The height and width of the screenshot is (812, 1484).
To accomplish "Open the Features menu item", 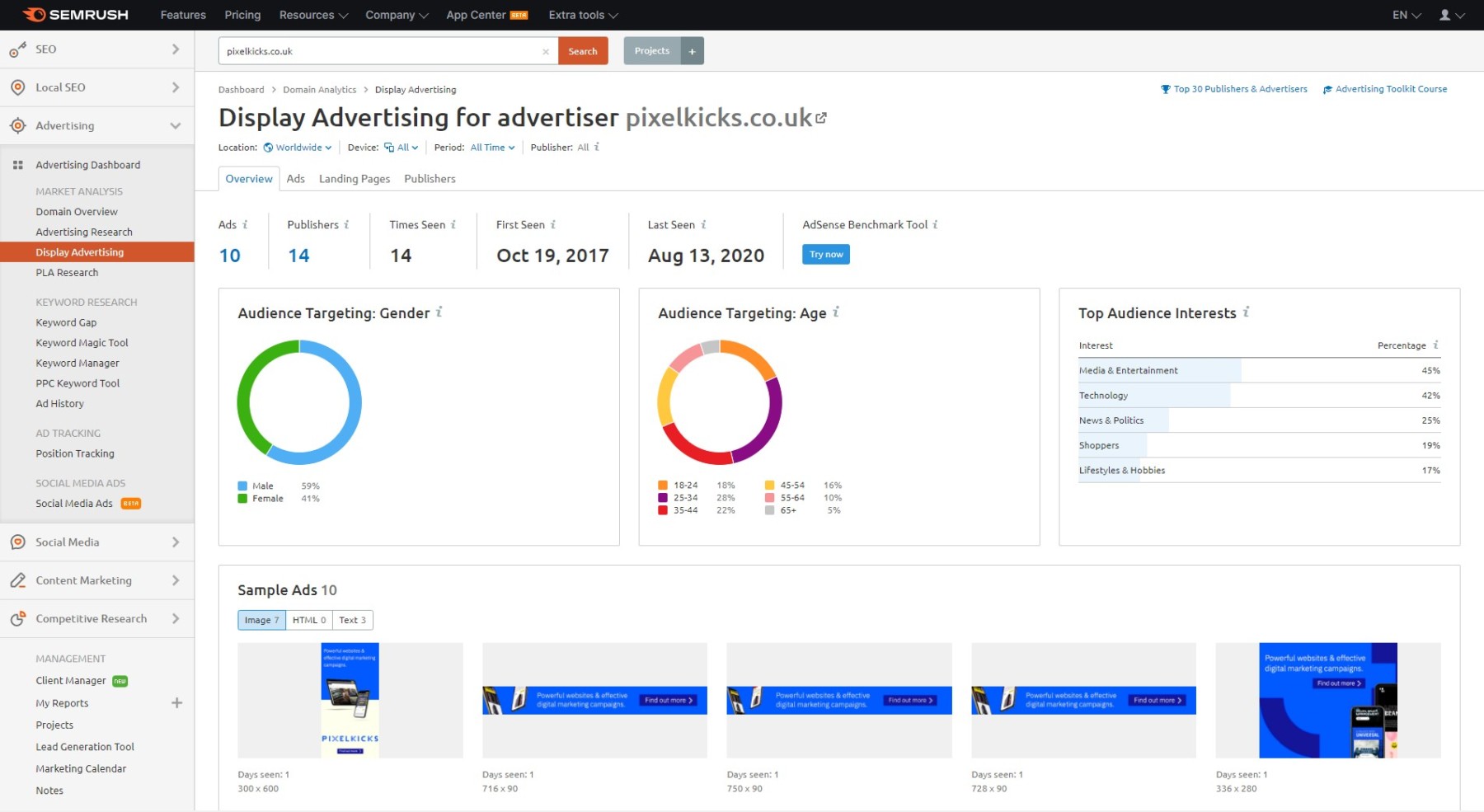I will [x=183, y=15].
